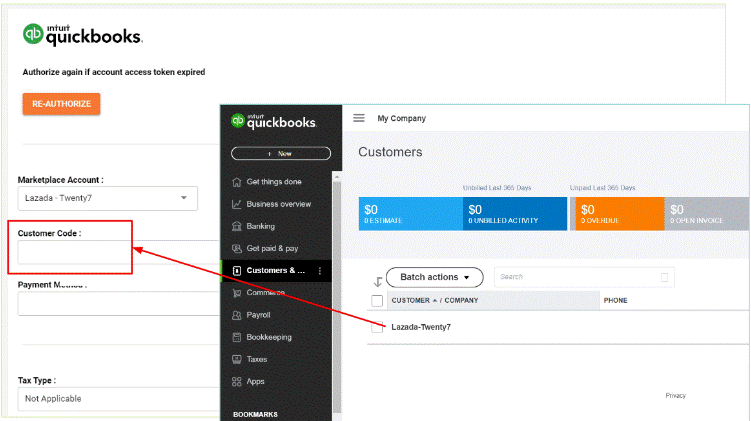Click the Commerce cart icon

coord(237,293)
